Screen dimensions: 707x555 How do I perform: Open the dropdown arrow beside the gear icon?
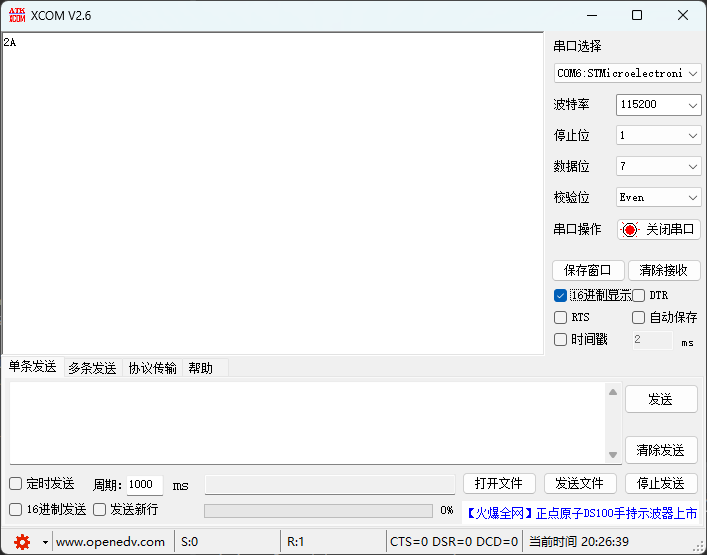pyautogui.click(x=45, y=542)
